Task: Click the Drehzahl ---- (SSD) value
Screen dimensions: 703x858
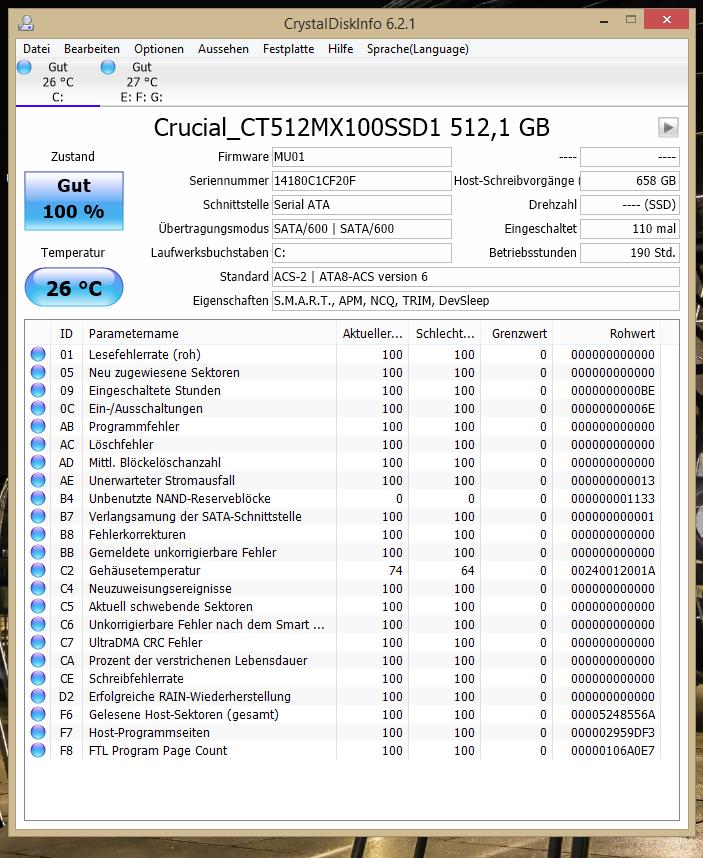Action: tap(630, 205)
